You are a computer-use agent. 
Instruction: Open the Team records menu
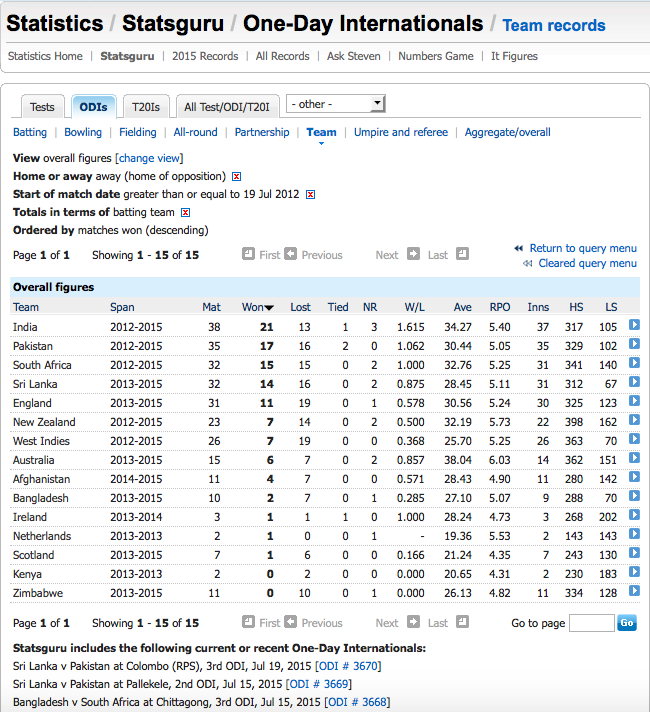click(x=321, y=132)
